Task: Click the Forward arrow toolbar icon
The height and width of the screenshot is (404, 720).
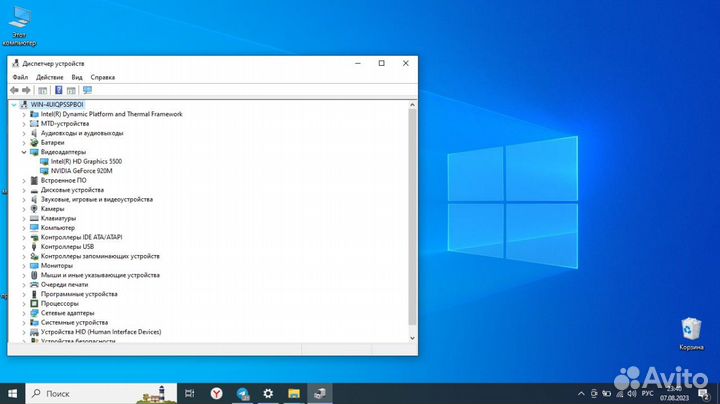Action: click(27, 90)
